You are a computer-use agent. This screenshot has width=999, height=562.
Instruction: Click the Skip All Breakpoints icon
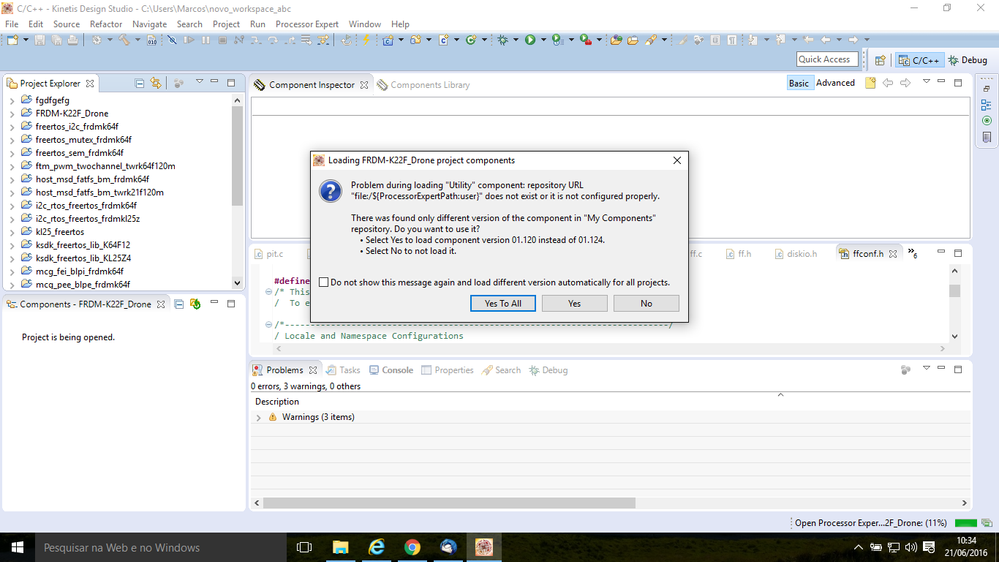[172, 40]
